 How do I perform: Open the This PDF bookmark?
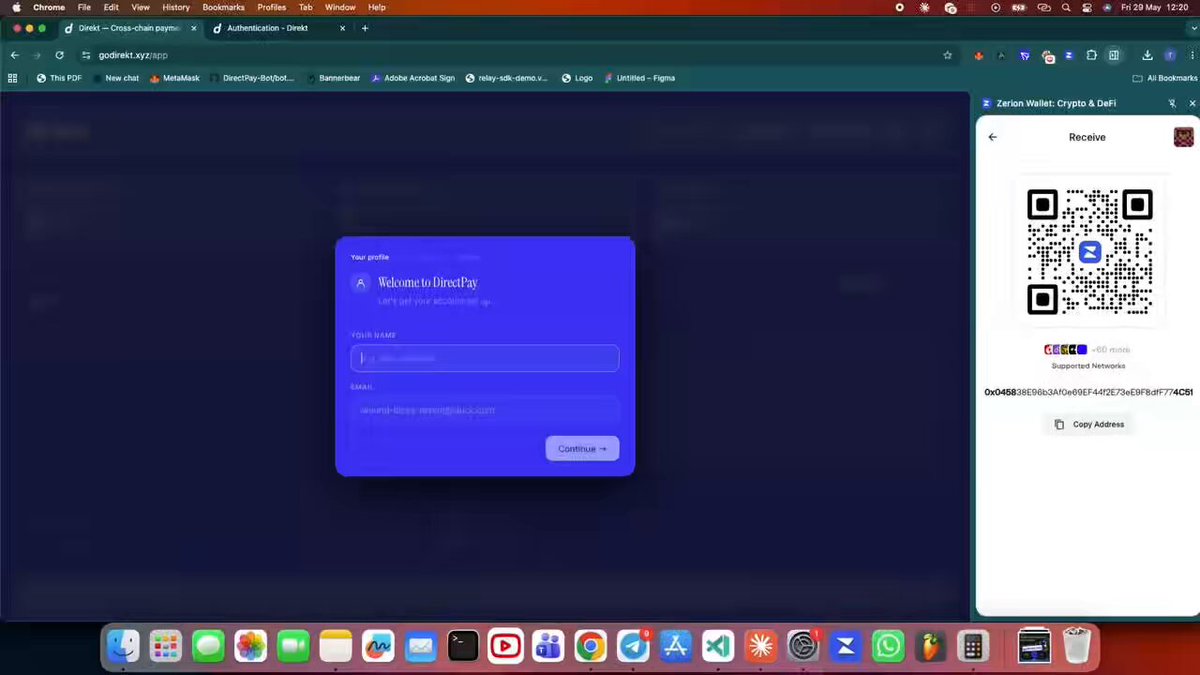[59, 78]
